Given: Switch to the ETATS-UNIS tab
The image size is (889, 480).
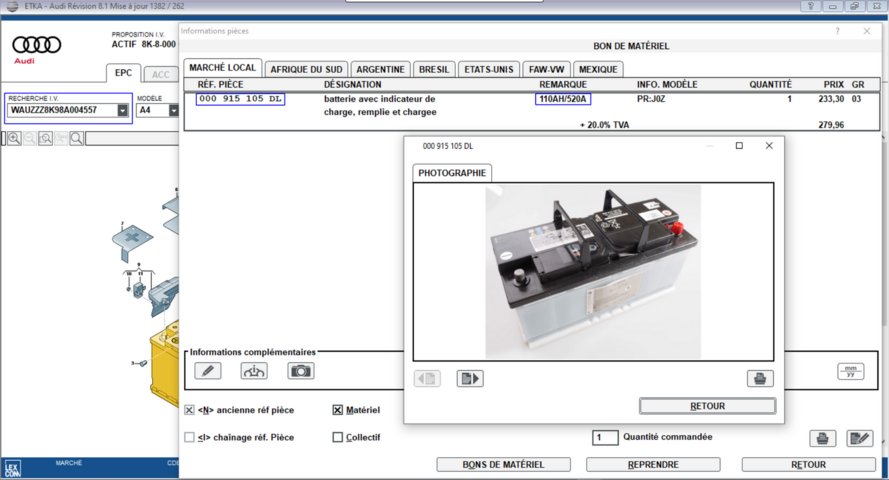Looking at the screenshot, I should (489, 70).
